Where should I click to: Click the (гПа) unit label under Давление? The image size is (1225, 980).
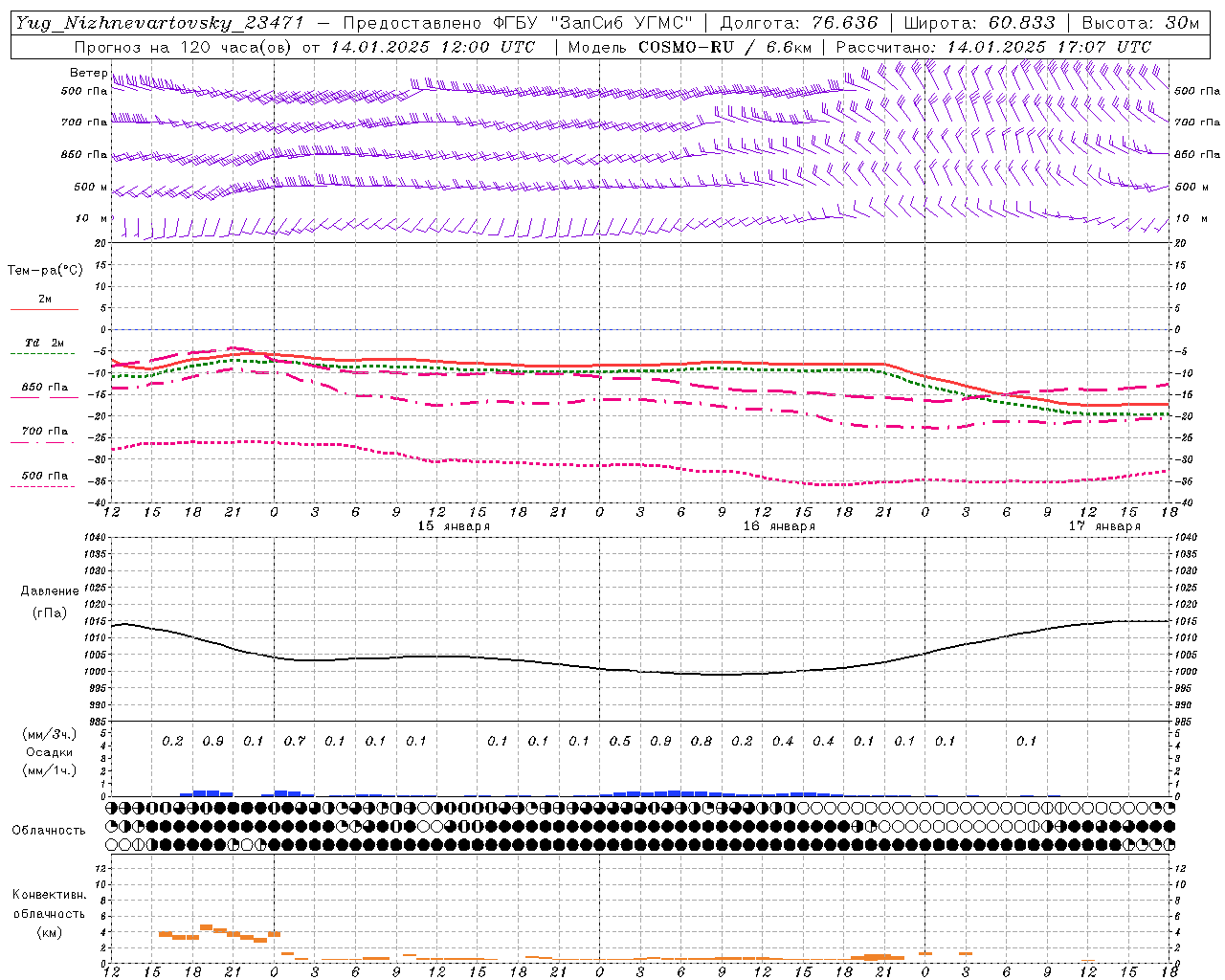(x=50, y=613)
